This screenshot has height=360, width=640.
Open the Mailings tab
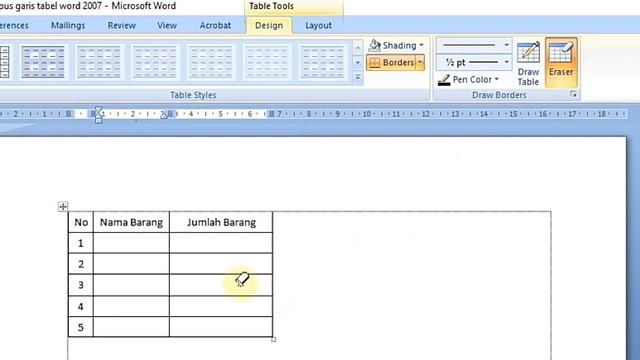tap(68, 25)
